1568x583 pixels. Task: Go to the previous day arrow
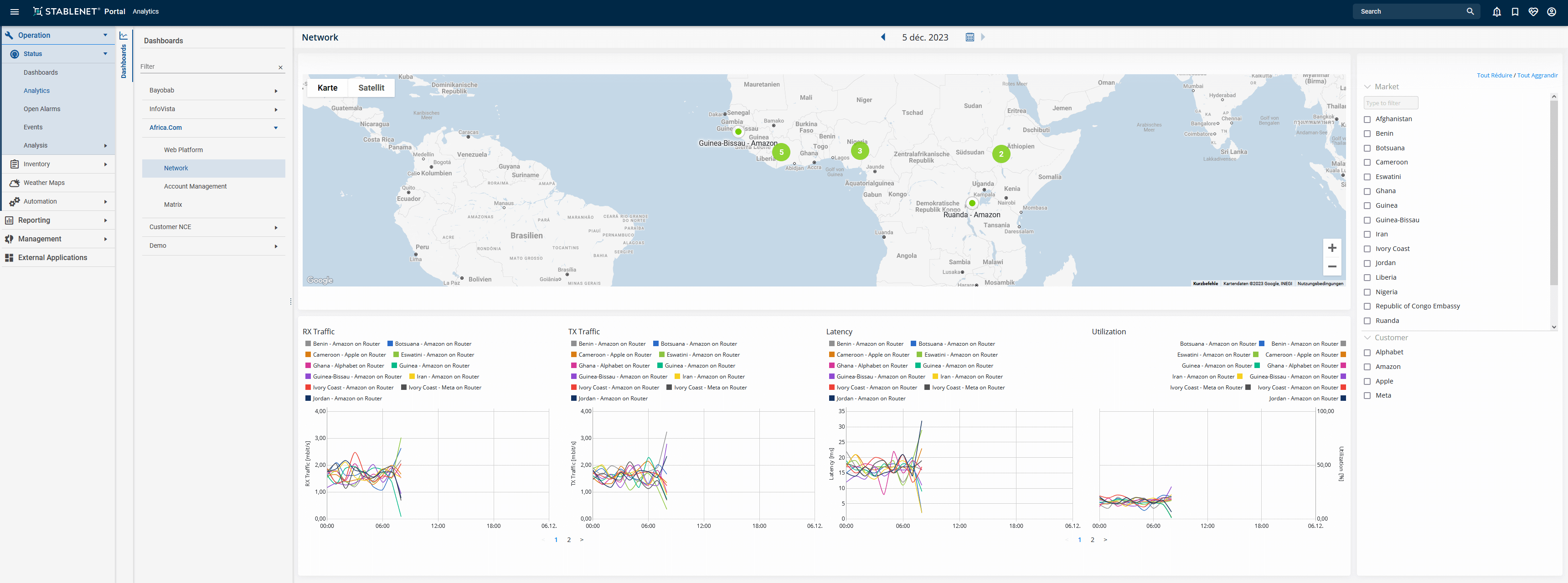tap(883, 37)
